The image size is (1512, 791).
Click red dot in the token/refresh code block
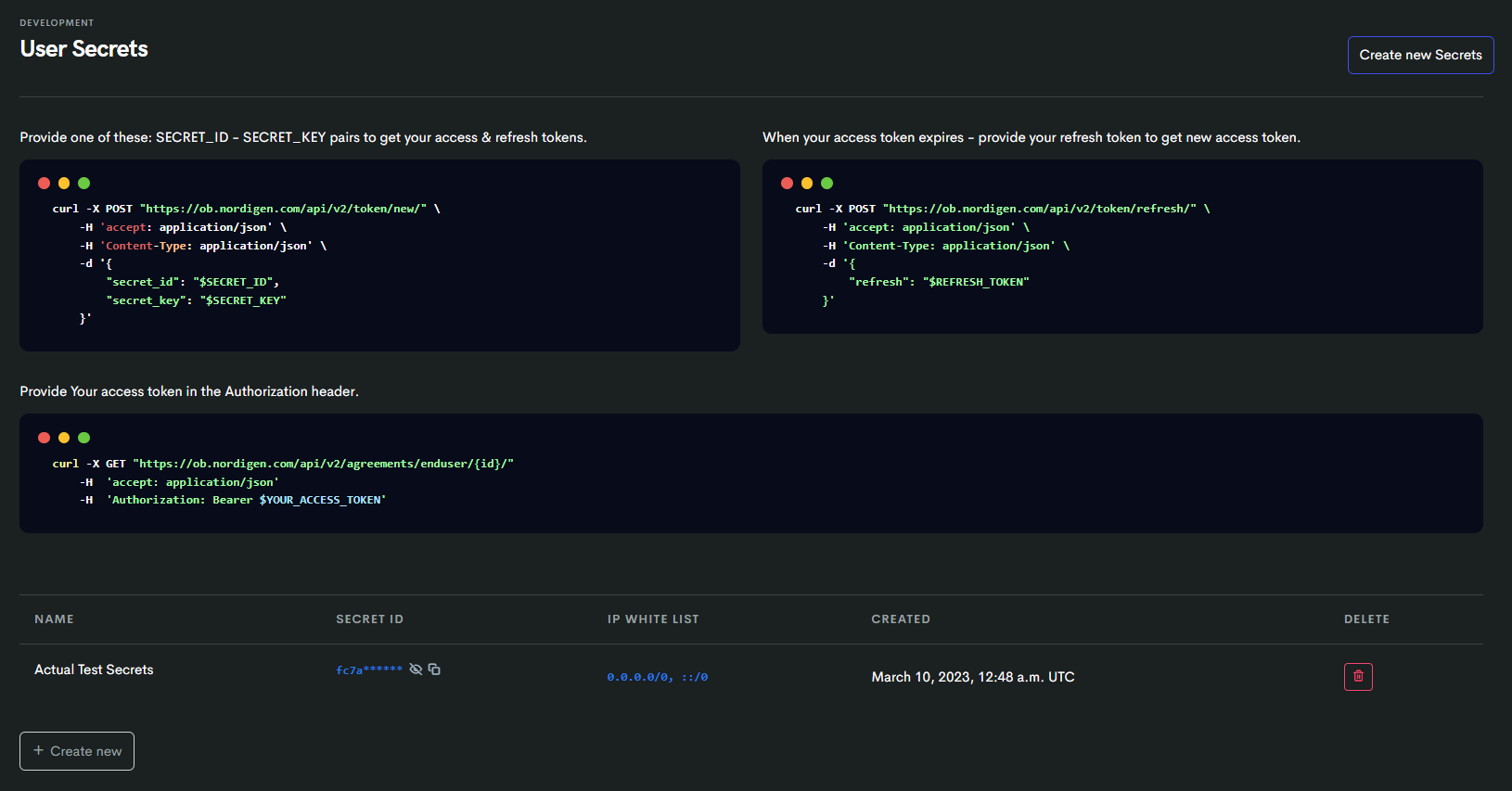coord(787,184)
